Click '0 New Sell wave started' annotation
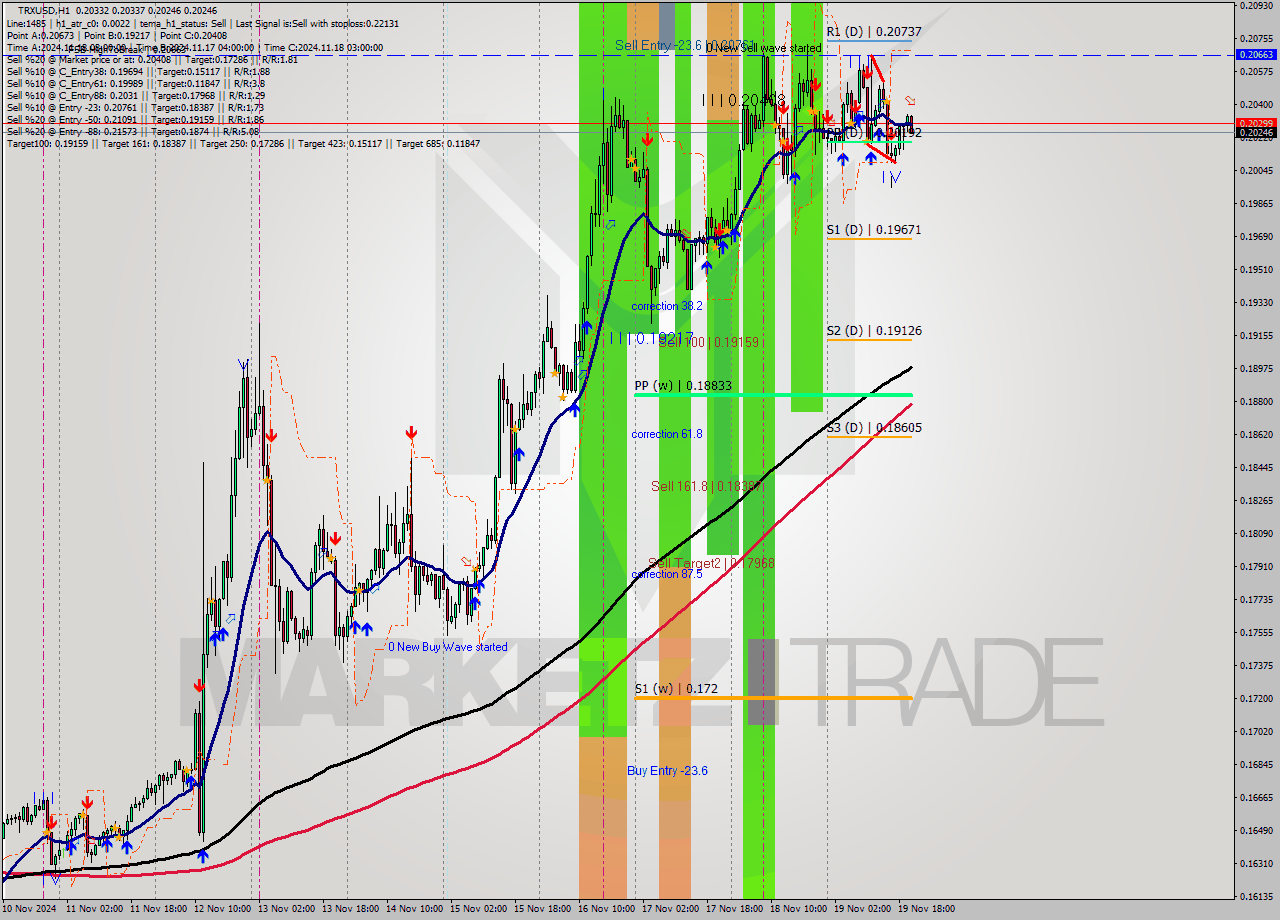The image size is (1280, 920). click(763, 48)
